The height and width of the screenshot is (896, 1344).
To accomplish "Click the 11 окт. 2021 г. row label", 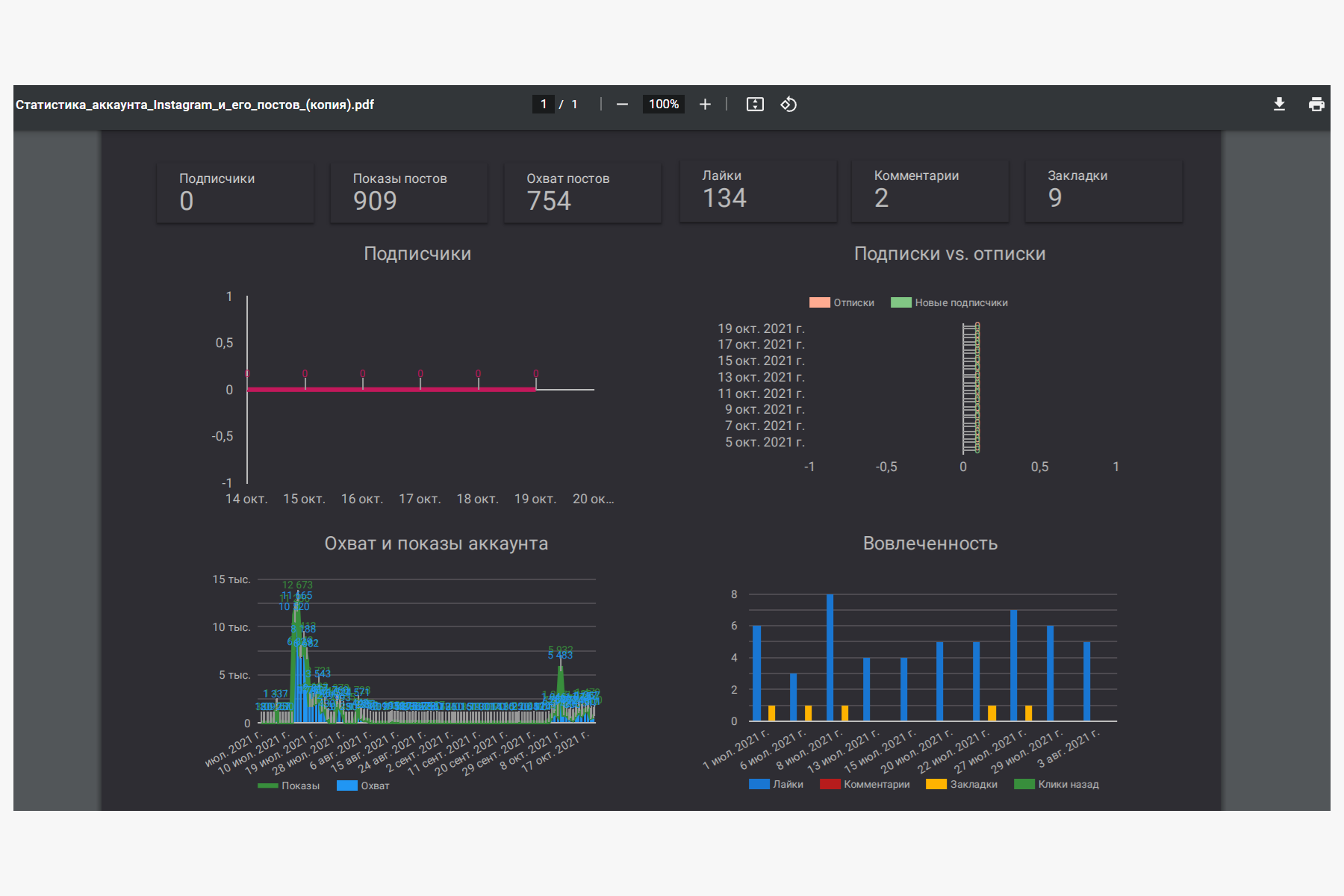I will coord(761,393).
